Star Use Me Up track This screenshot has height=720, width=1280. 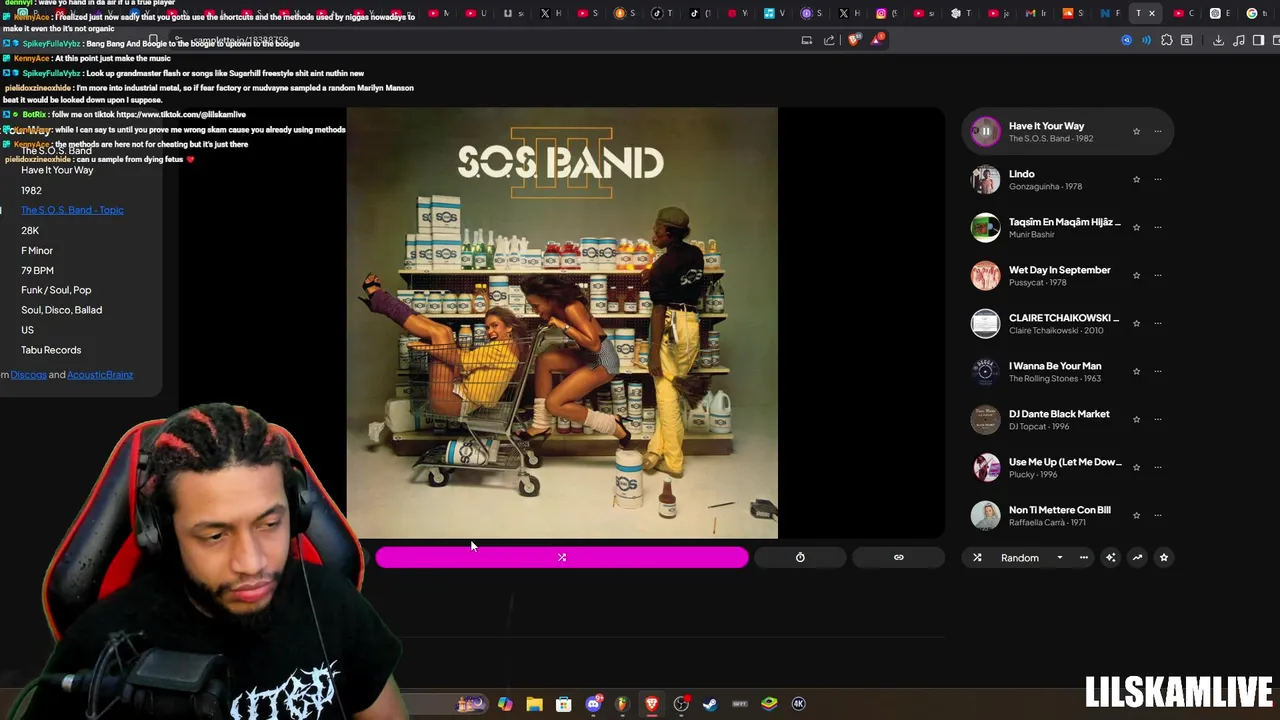pyautogui.click(x=1136, y=467)
